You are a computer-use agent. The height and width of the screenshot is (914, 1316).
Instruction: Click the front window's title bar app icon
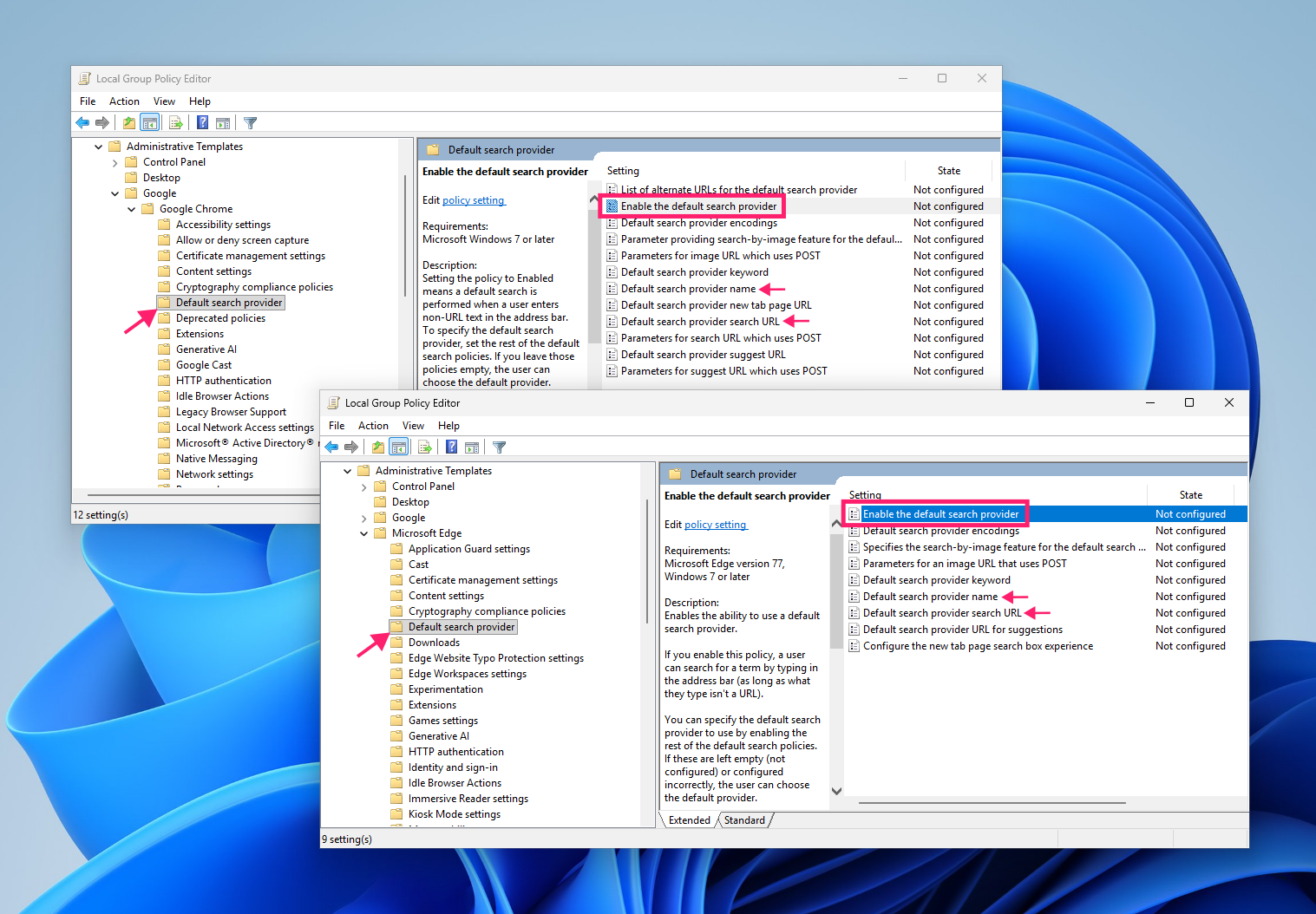[333, 403]
